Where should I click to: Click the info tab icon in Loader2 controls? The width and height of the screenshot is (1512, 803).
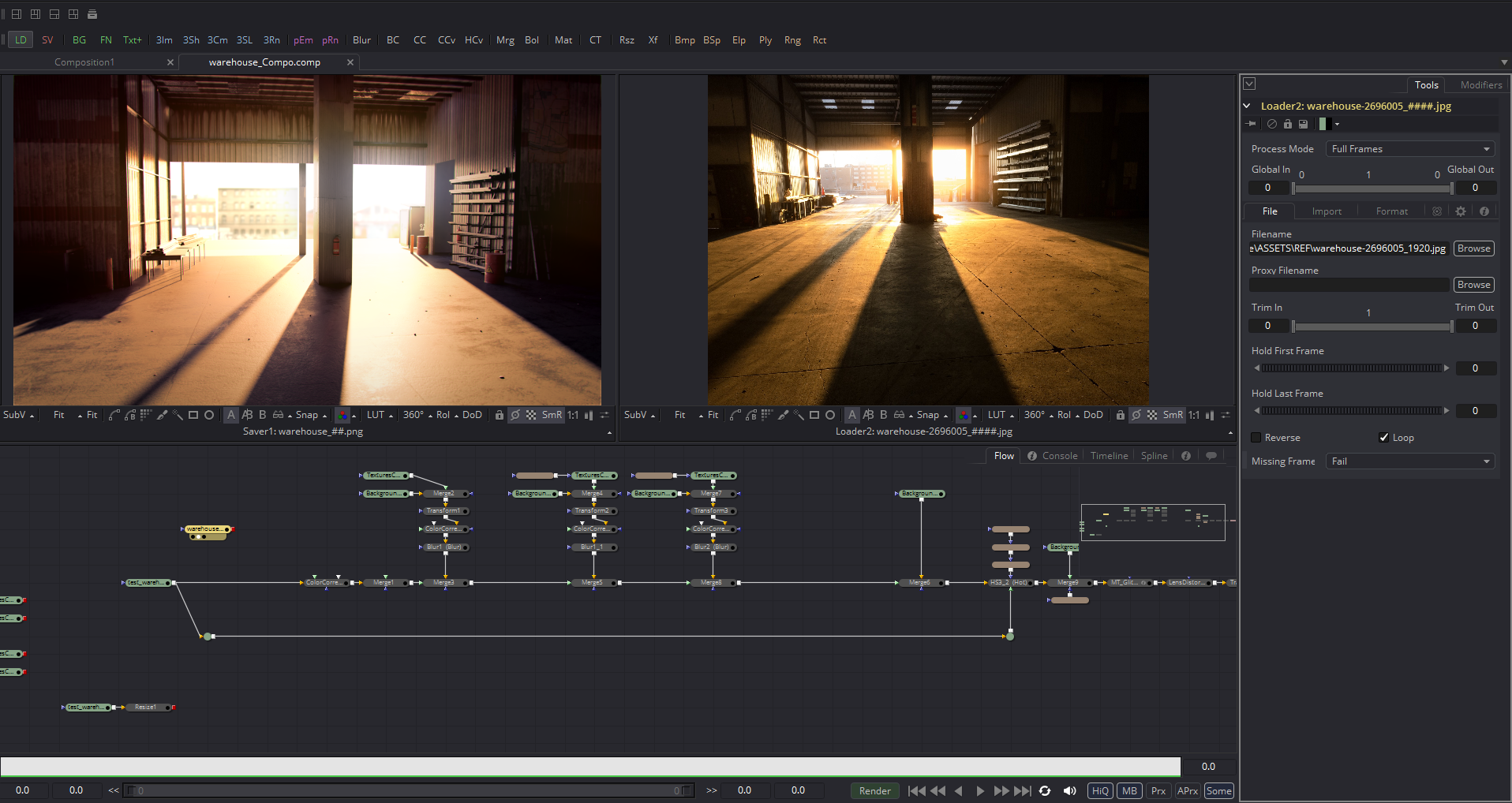(1484, 211)
